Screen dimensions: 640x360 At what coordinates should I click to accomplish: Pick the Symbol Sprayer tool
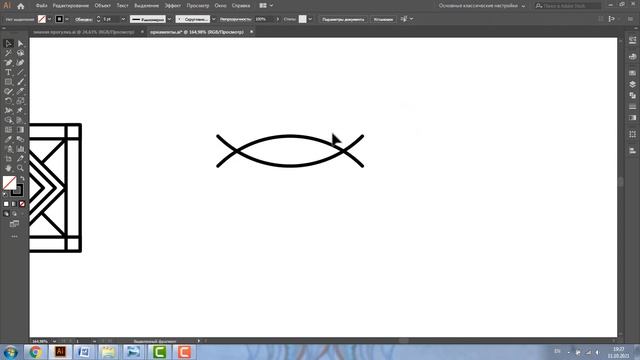pos(8,149)
